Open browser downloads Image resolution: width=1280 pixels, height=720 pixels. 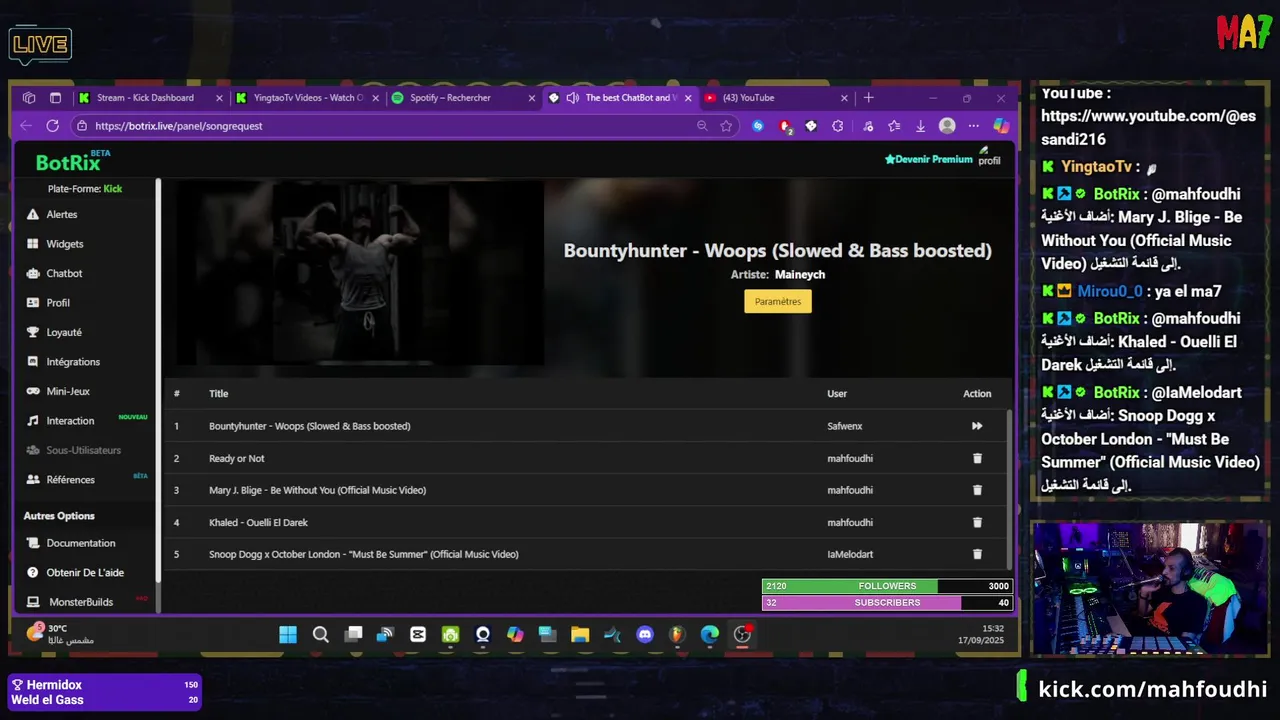pyautogui.click(x=920, y=126)
